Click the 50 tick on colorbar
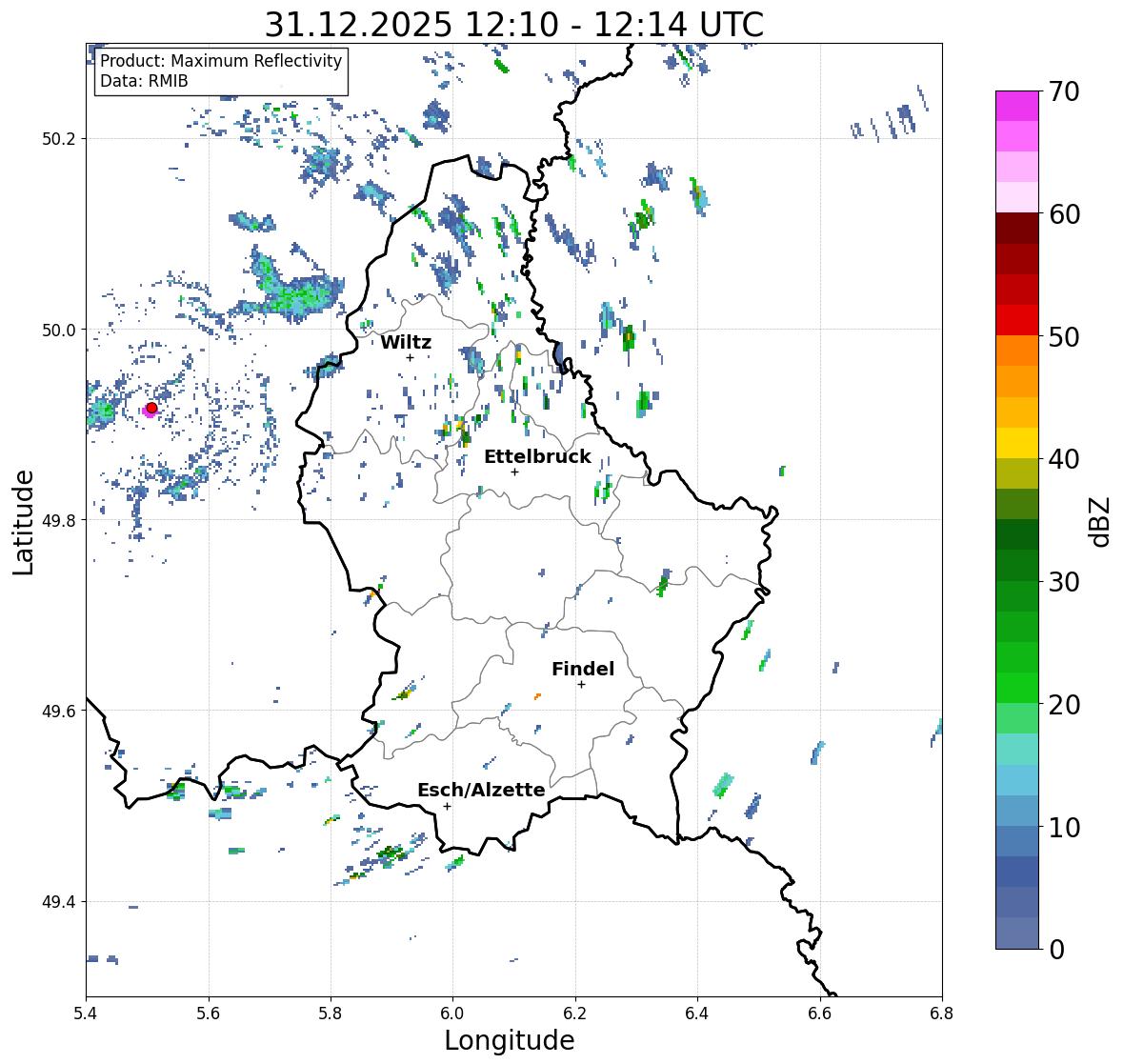 1063,336
